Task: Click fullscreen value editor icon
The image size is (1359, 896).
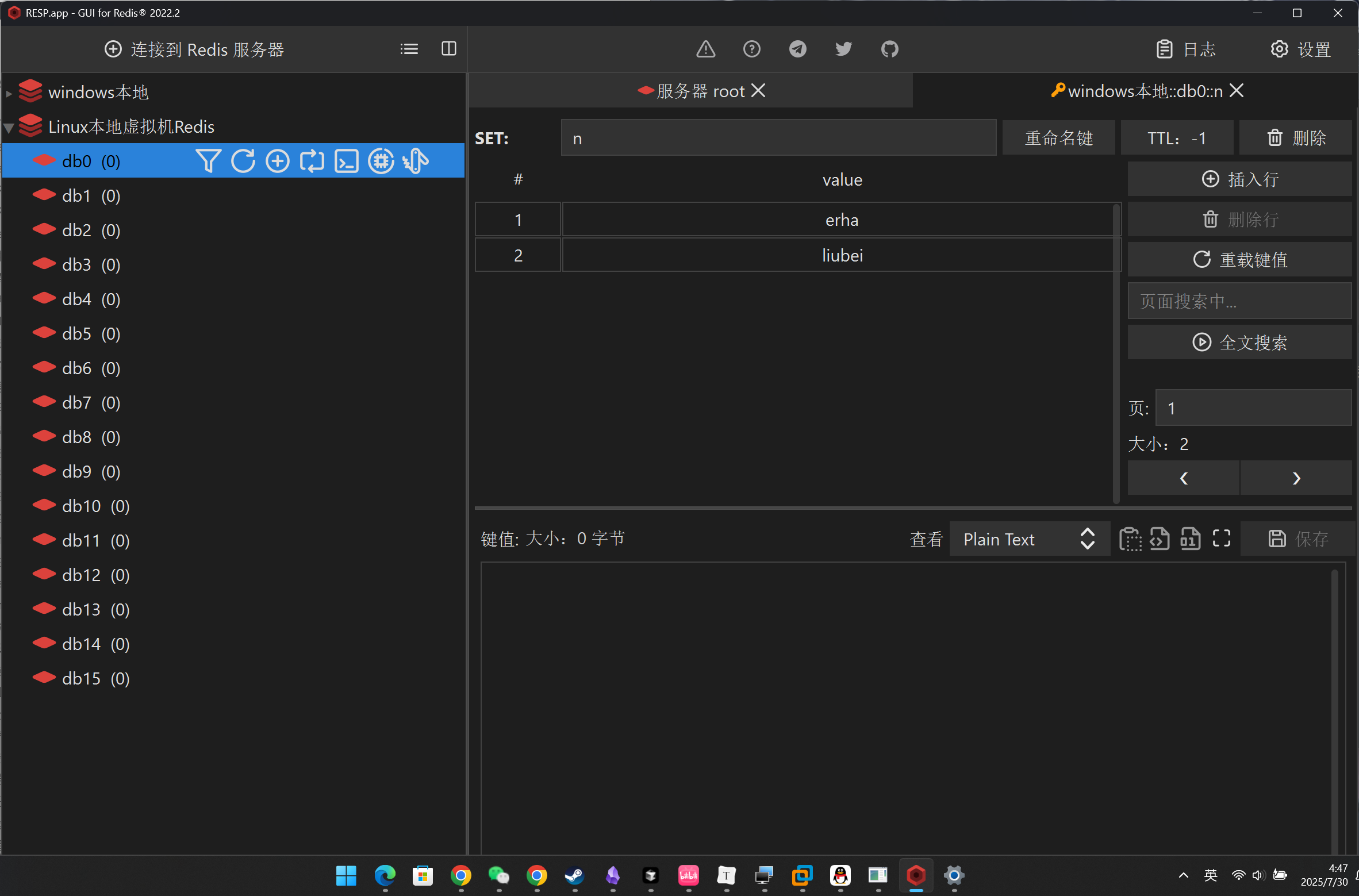Action: point(1221,539)
